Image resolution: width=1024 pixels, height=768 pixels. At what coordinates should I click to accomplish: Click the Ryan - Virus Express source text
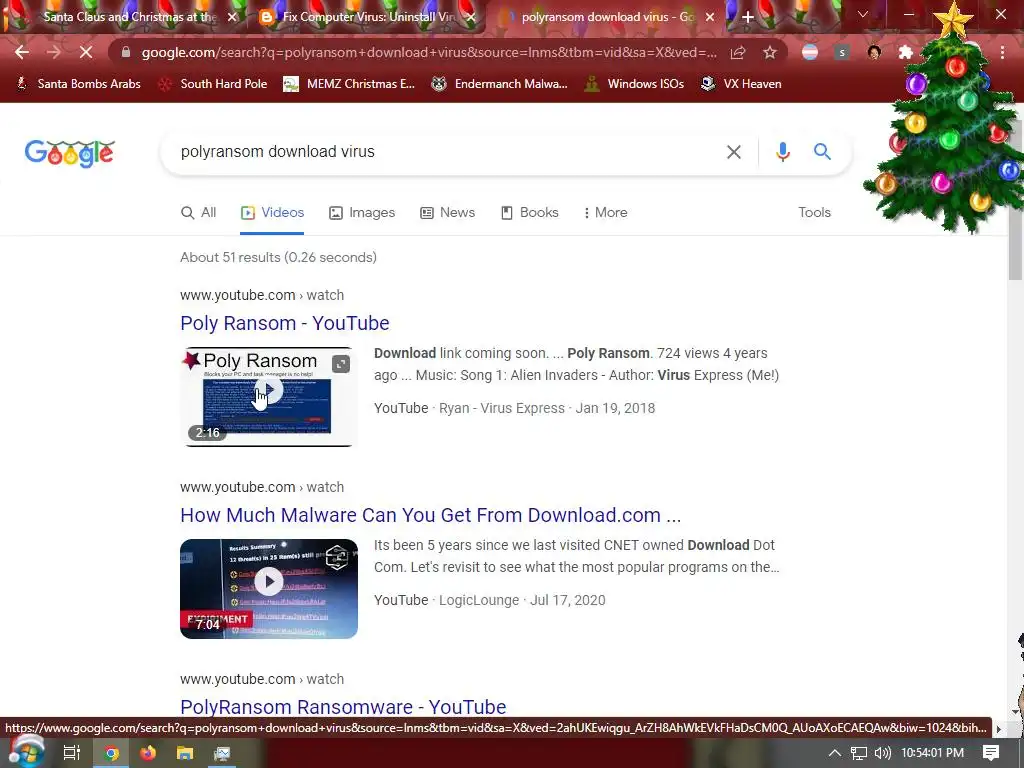(x=502, y=408)
